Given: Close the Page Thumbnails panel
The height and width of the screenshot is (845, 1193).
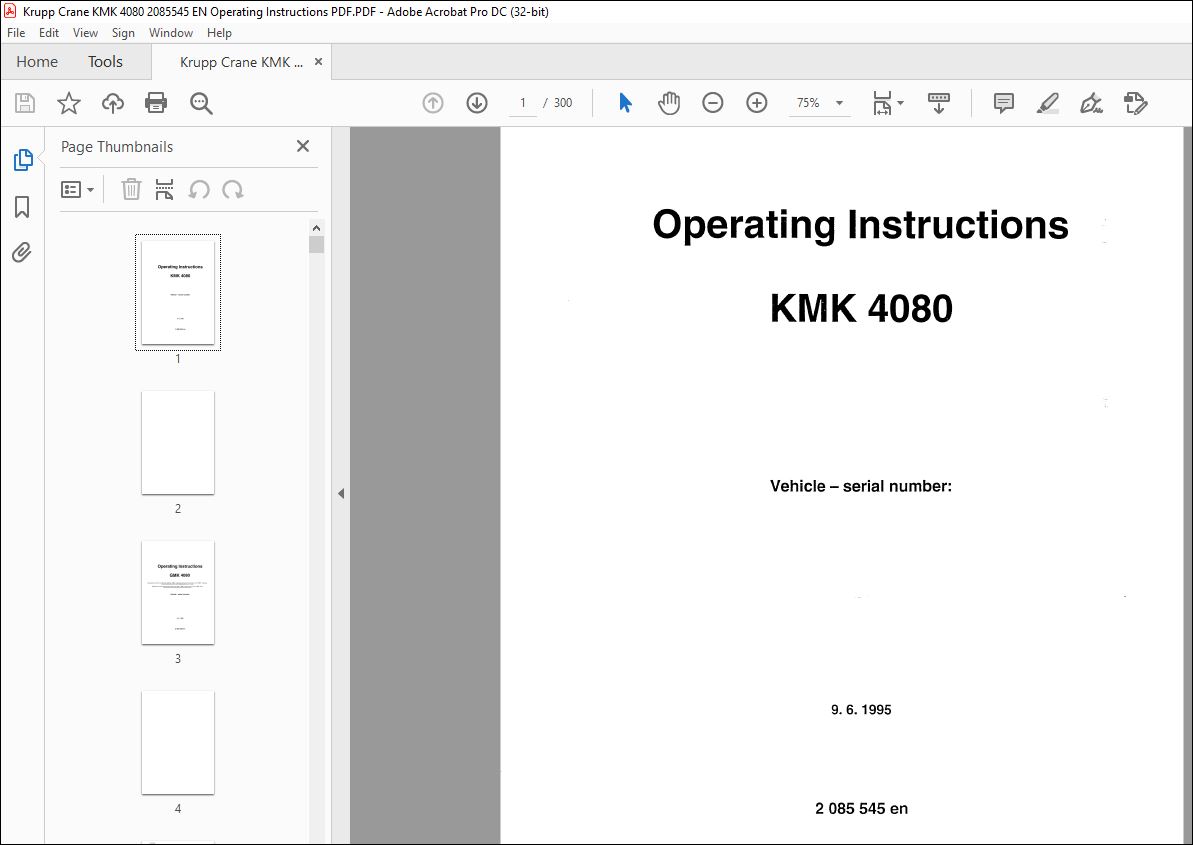Looking at the screenshot, I should coord(303,146).
